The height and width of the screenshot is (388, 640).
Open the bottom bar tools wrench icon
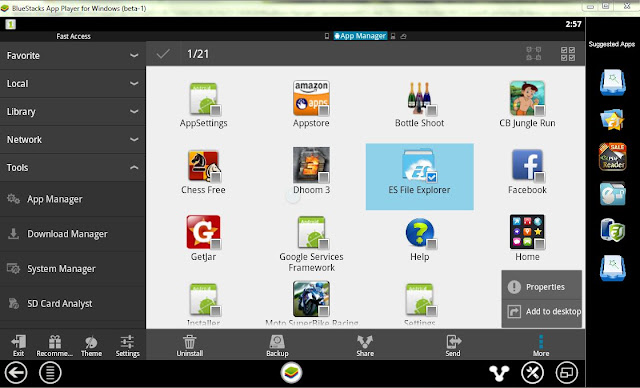(533, 373)
